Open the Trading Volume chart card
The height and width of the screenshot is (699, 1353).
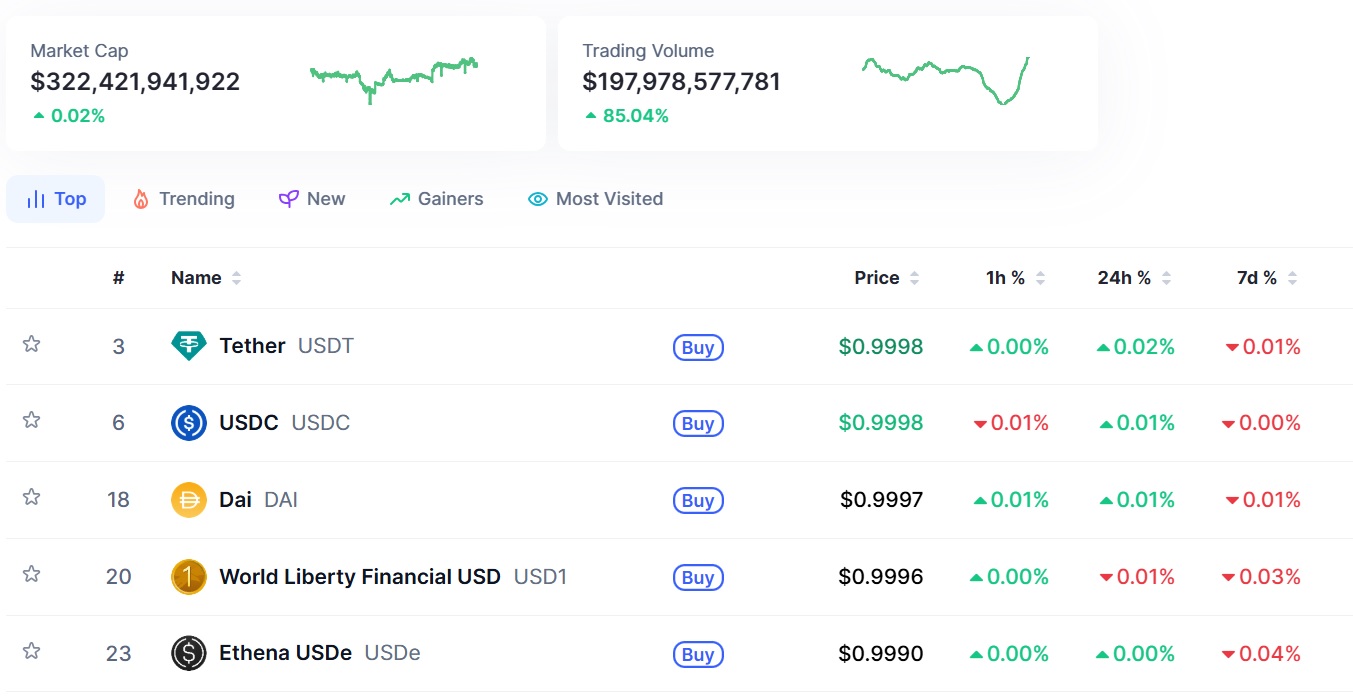point(828,83)
